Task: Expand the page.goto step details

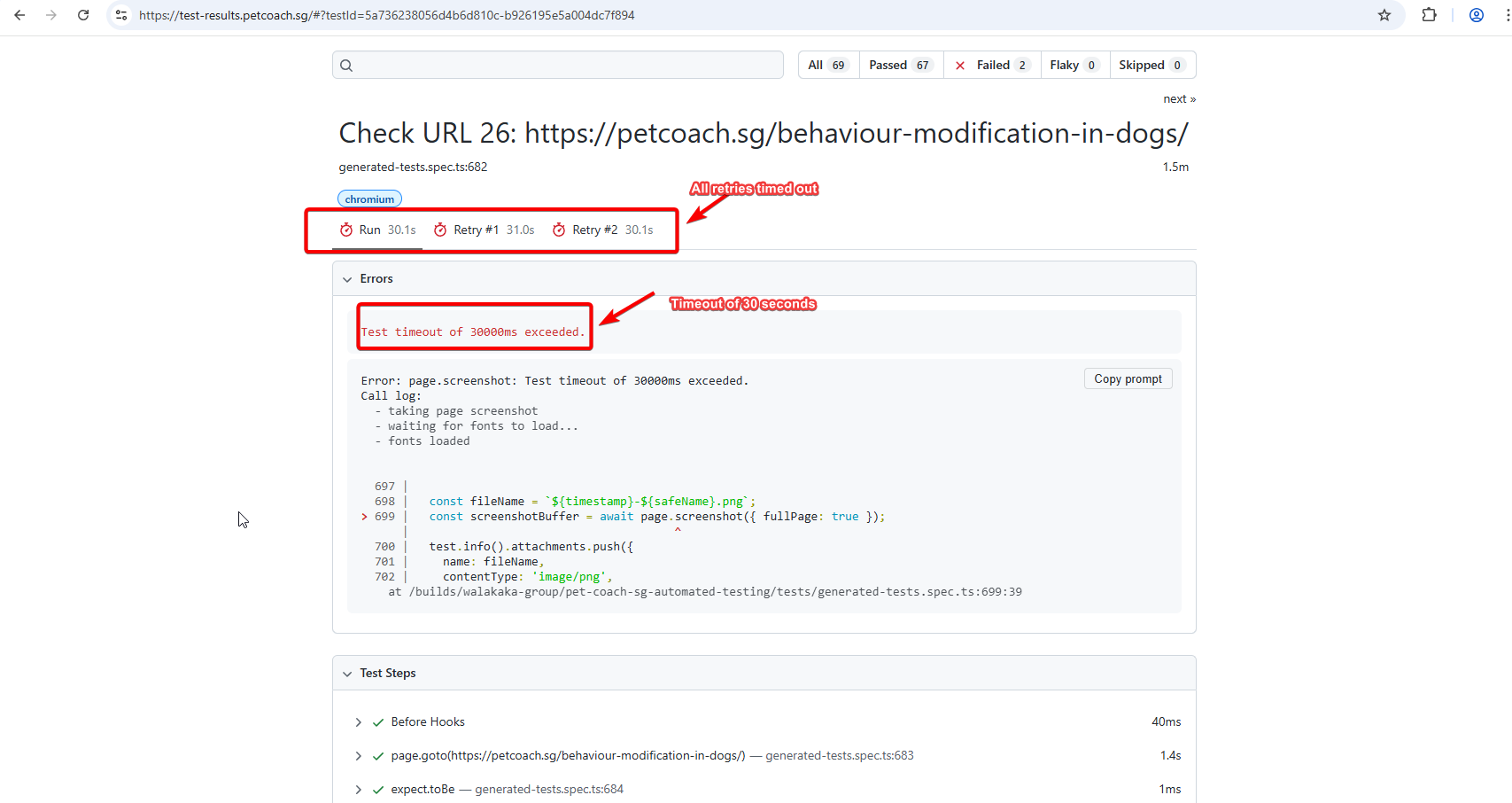Action: coord(358,756)
